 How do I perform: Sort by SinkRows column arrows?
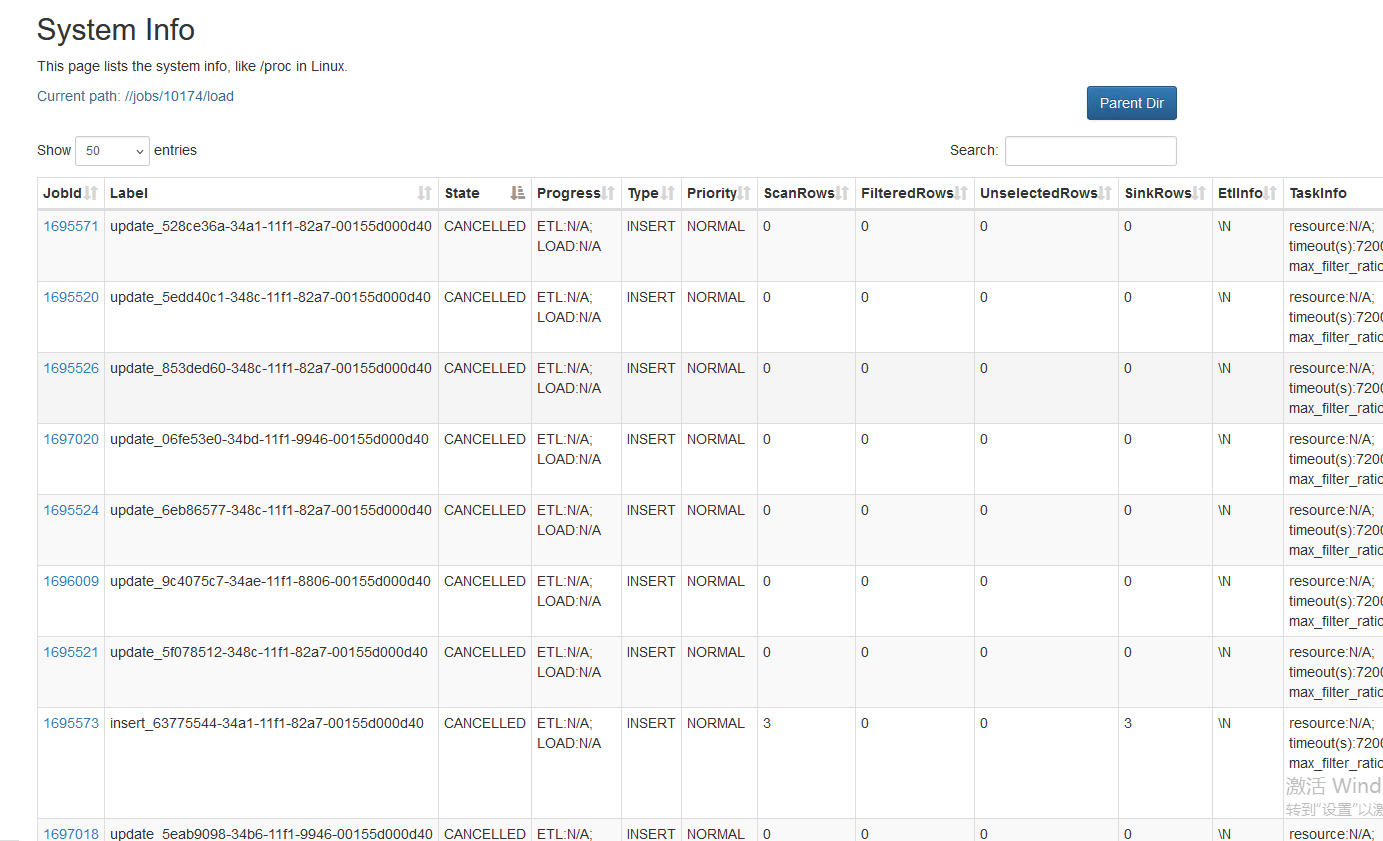(x=1199, y=193)
